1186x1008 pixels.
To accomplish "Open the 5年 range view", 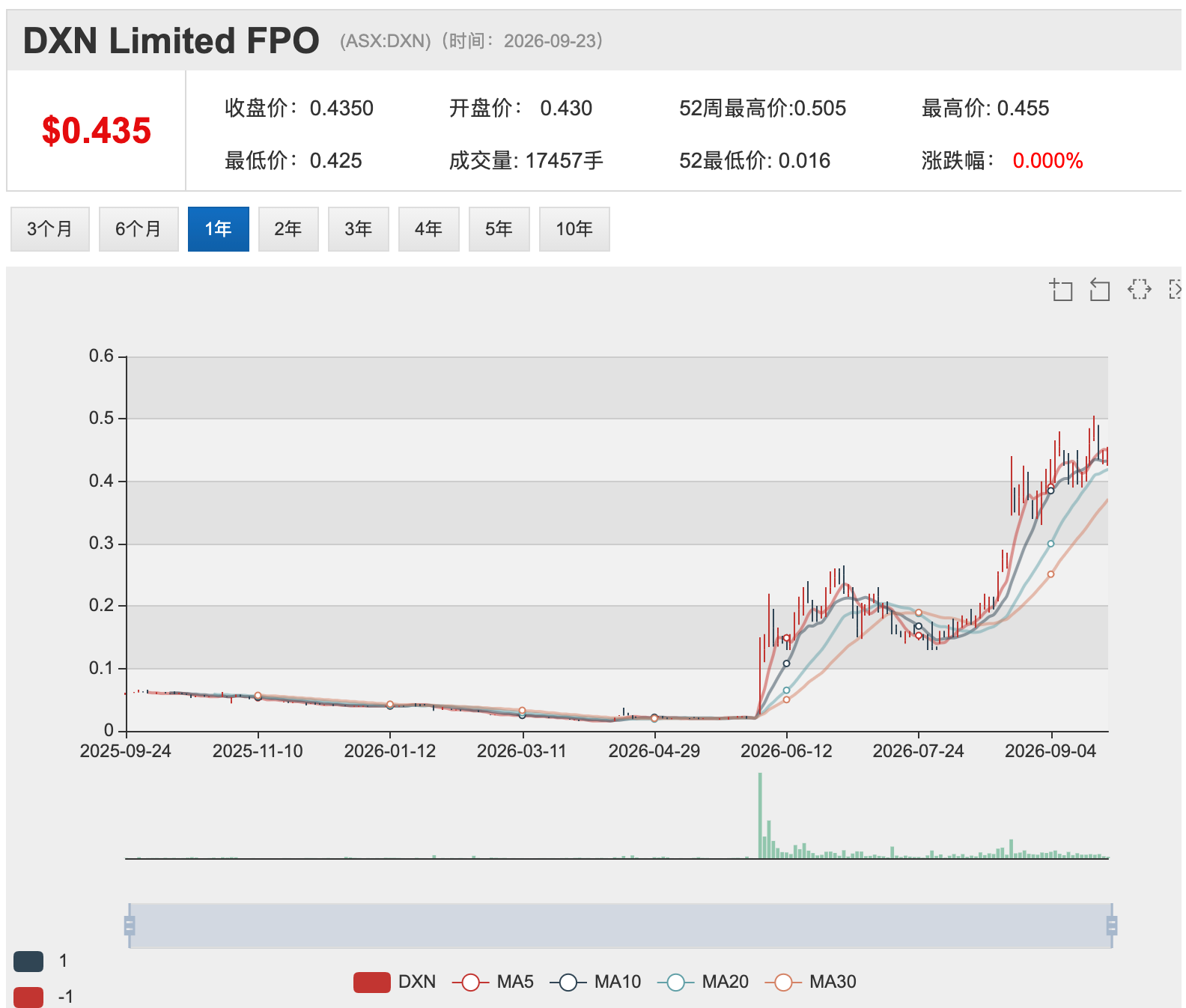I will 499,229.
